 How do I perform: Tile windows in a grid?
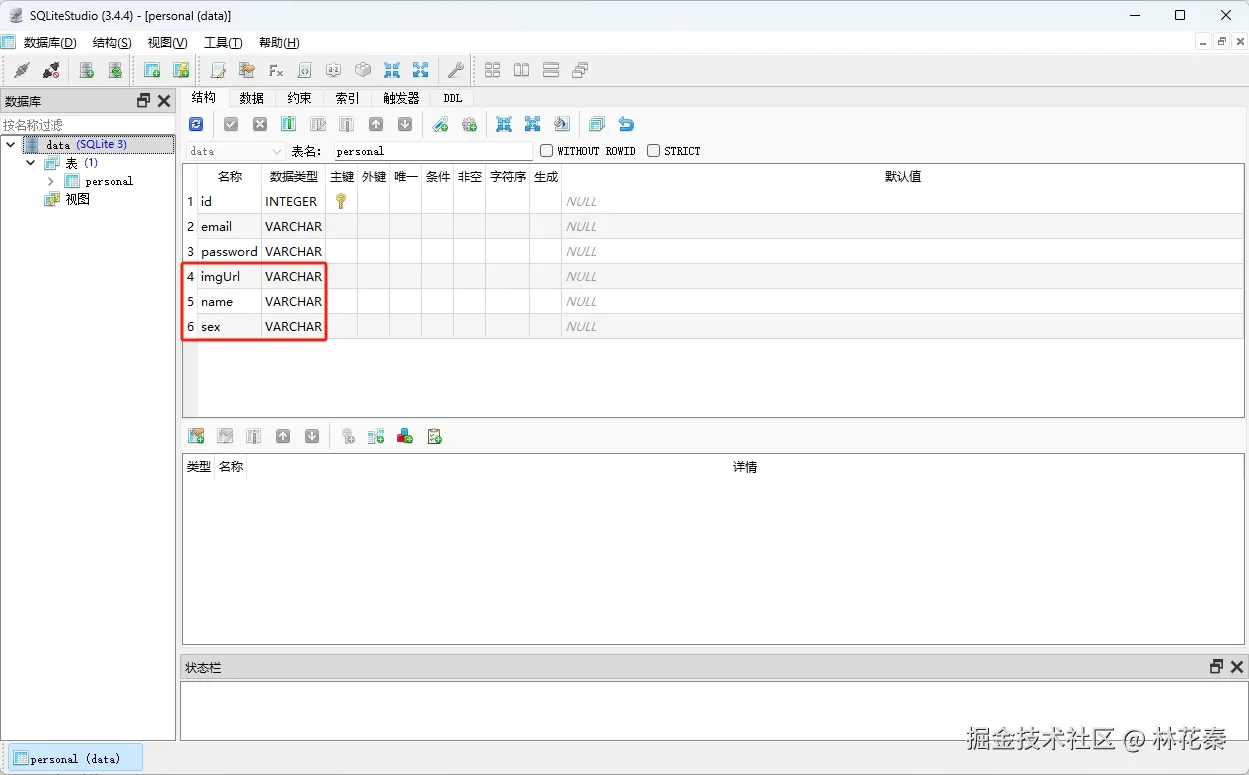492,70
